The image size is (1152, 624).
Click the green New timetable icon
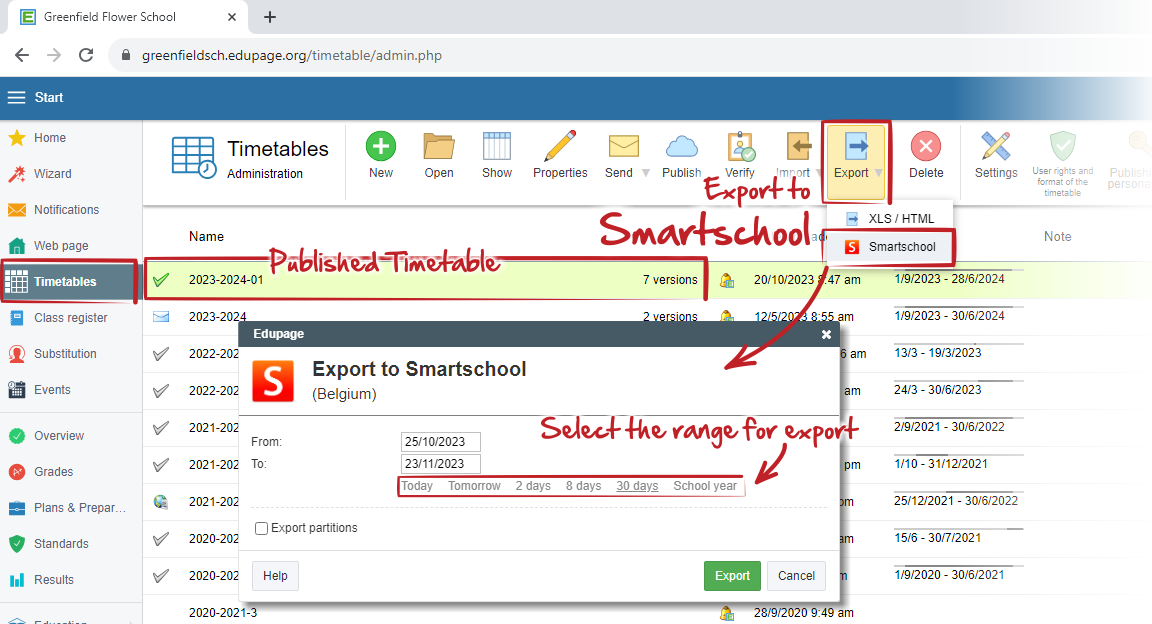(381, 146)
